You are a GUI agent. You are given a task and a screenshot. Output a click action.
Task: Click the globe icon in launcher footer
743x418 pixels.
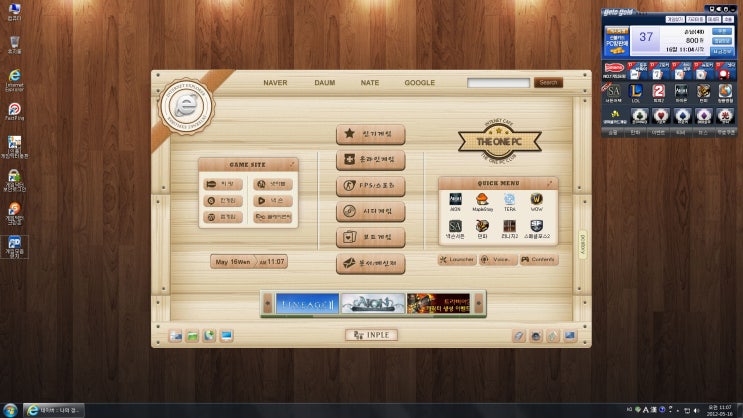point(209,336)
